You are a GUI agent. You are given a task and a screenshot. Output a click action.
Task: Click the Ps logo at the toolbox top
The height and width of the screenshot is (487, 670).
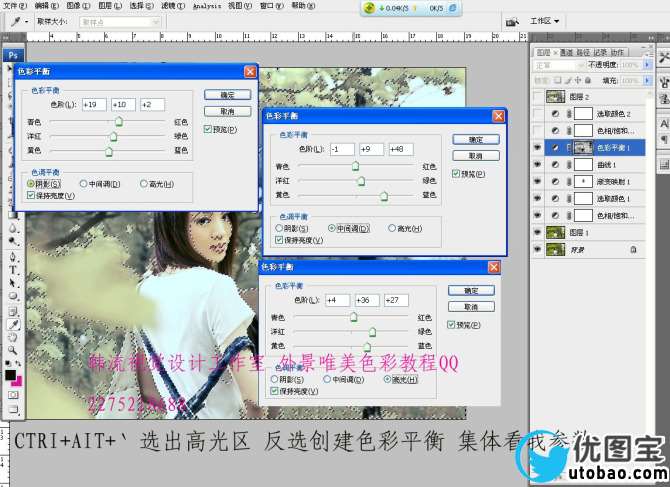pos(13,56)
